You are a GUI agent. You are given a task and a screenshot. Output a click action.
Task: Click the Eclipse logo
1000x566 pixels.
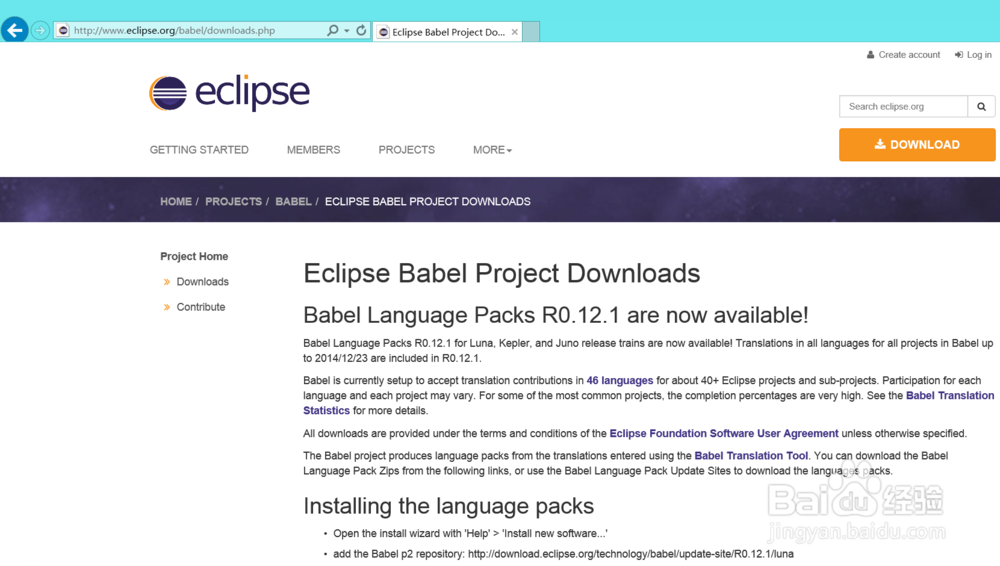pyautogui.click(x=230, y=93)
